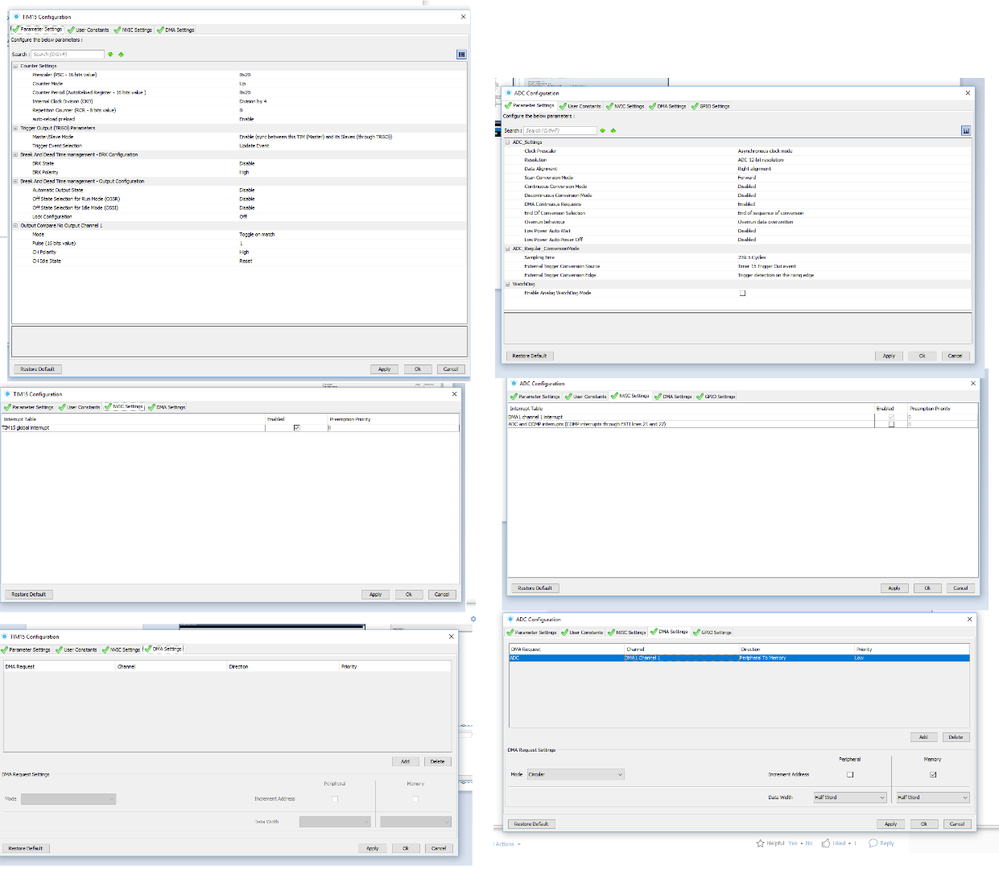Click next-match green arrow in ADC Parameter Settings search

(x=603, y=131)
